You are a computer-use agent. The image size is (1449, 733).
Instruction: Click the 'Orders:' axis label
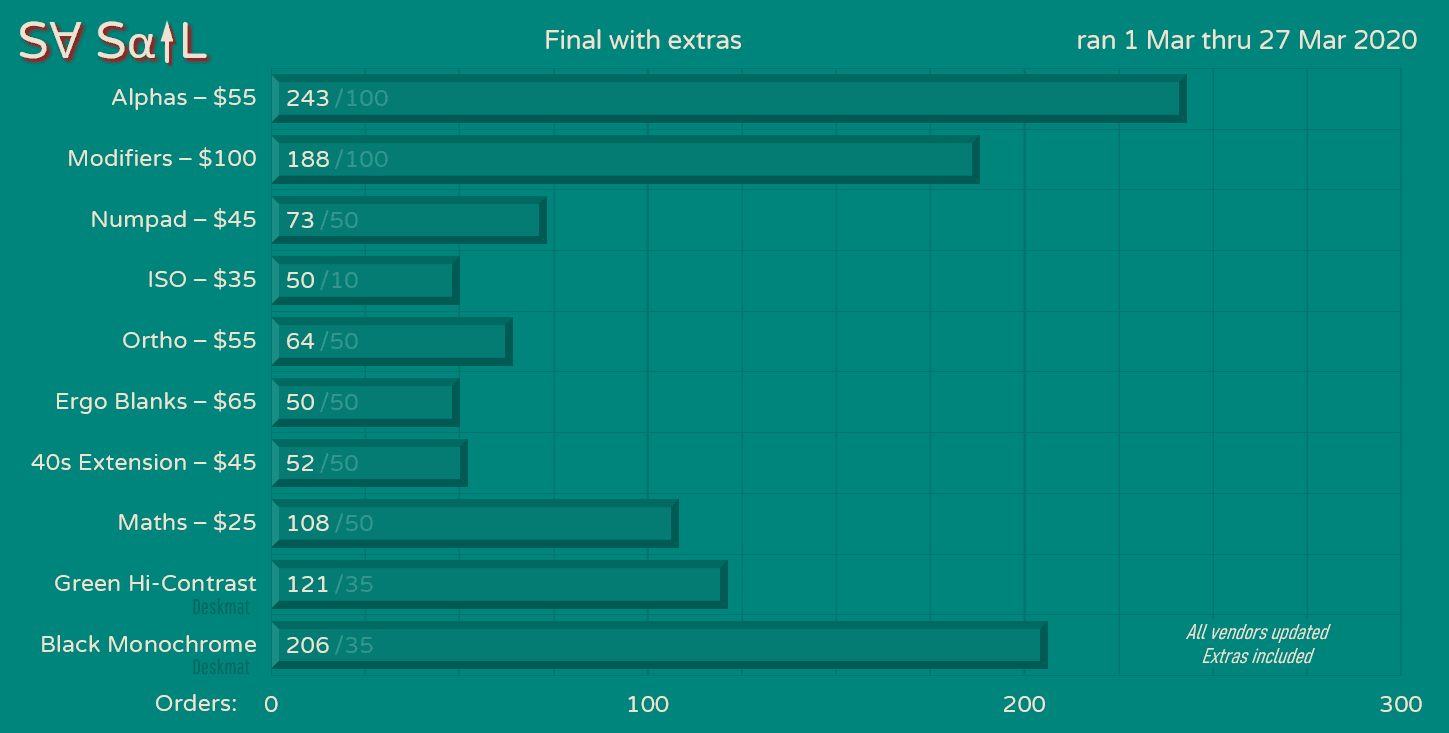tap(196, 704)
